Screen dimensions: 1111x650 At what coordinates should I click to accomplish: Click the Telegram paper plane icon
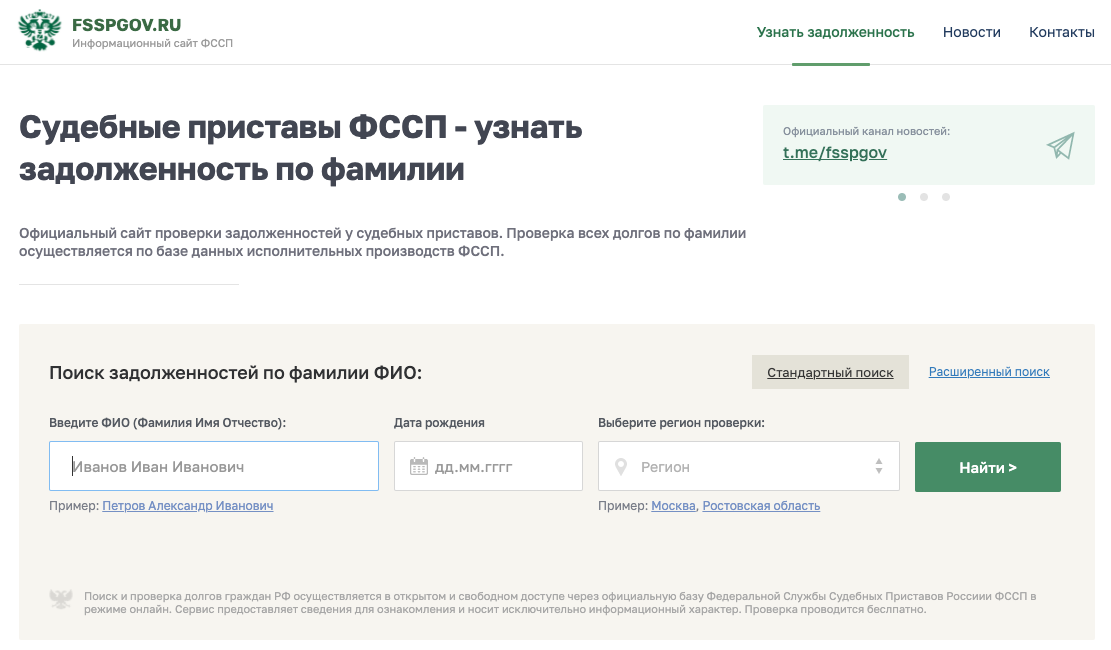[x=1061, y=145]
